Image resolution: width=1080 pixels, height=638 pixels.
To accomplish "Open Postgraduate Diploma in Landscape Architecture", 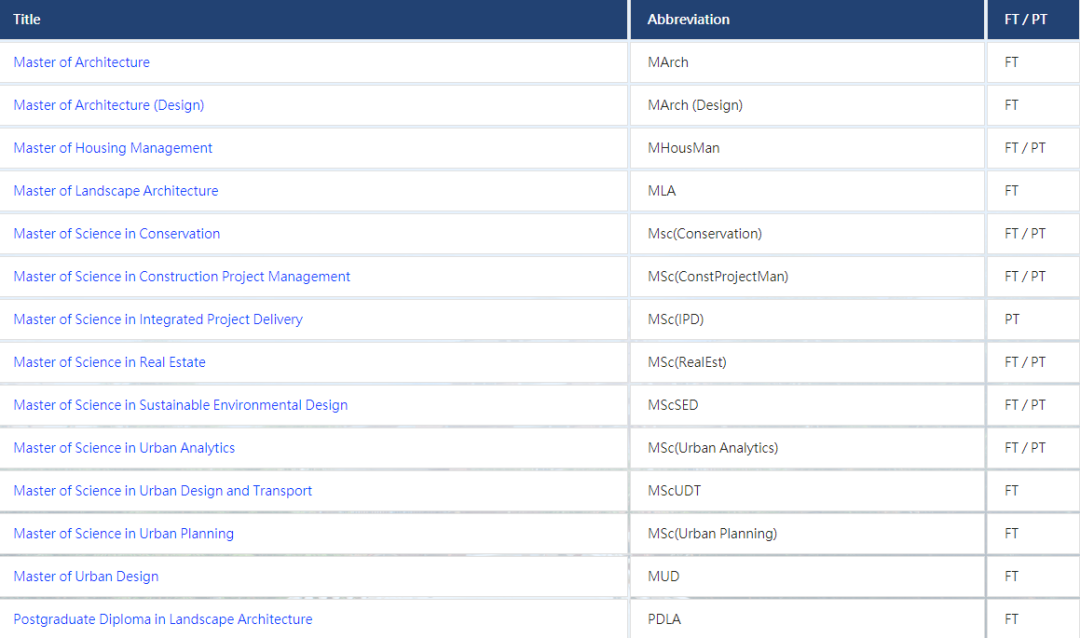I will (162, 620).
